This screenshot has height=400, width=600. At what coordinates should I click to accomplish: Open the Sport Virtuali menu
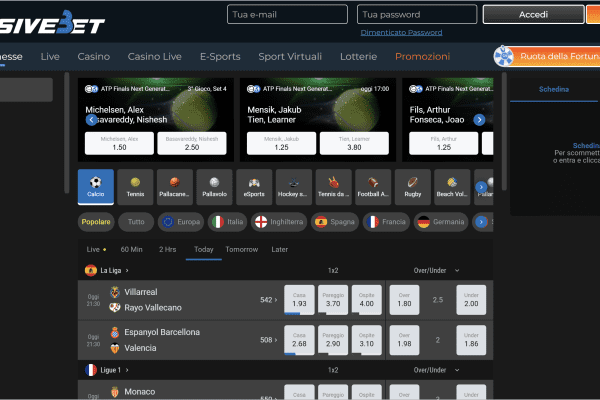[290, 57]
